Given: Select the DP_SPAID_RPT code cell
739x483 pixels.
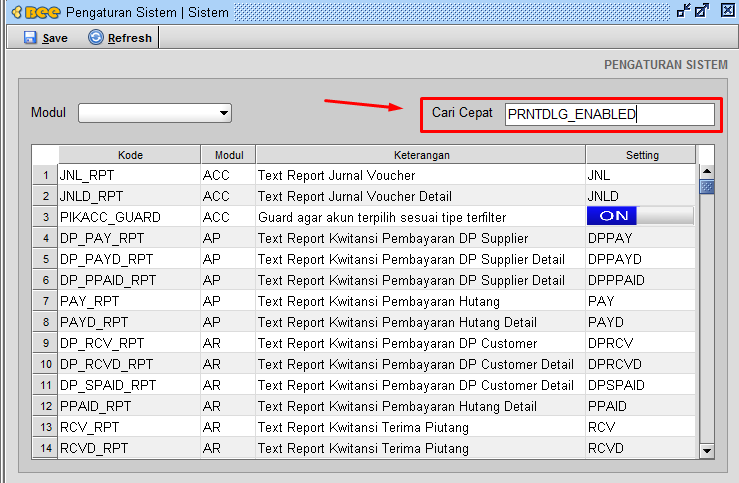Looking at the screenshot, I should point(130,385).
